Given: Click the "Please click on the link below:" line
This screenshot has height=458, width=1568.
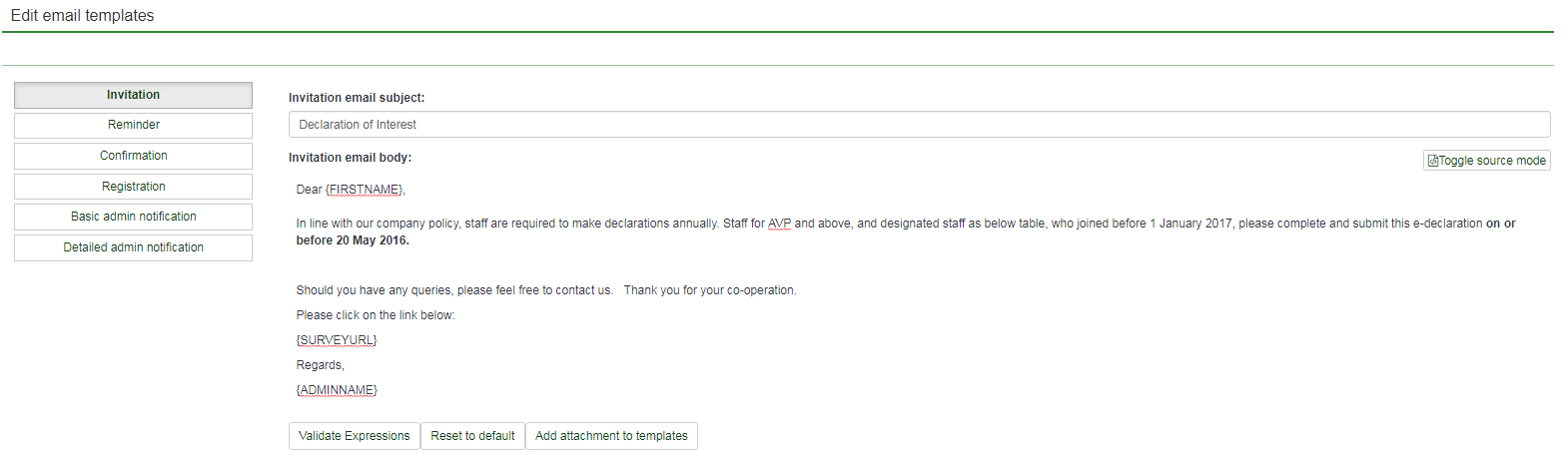Looking at the screenshot, I should [376, 315].
